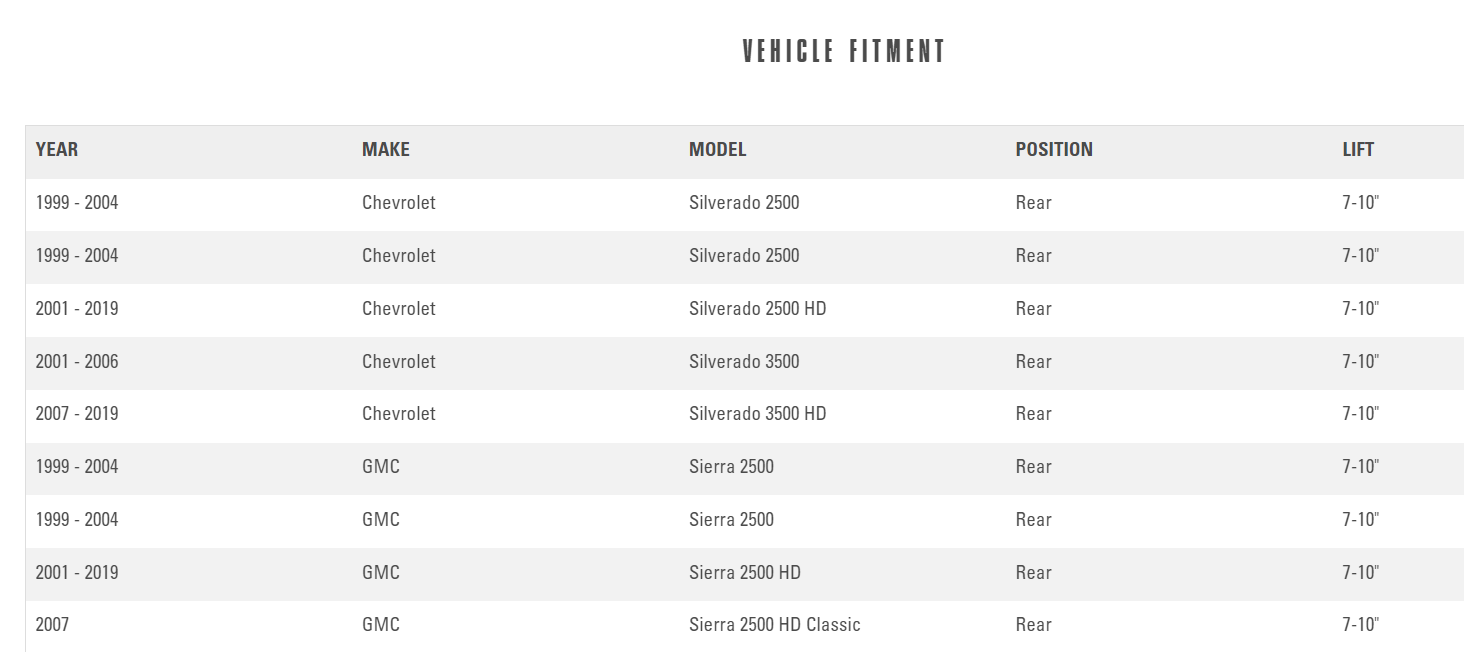Click the Vehicle Fitment heading
The height and width of the screenshot is (652, 1464).
pyautogui.click(x=844, y=52)
